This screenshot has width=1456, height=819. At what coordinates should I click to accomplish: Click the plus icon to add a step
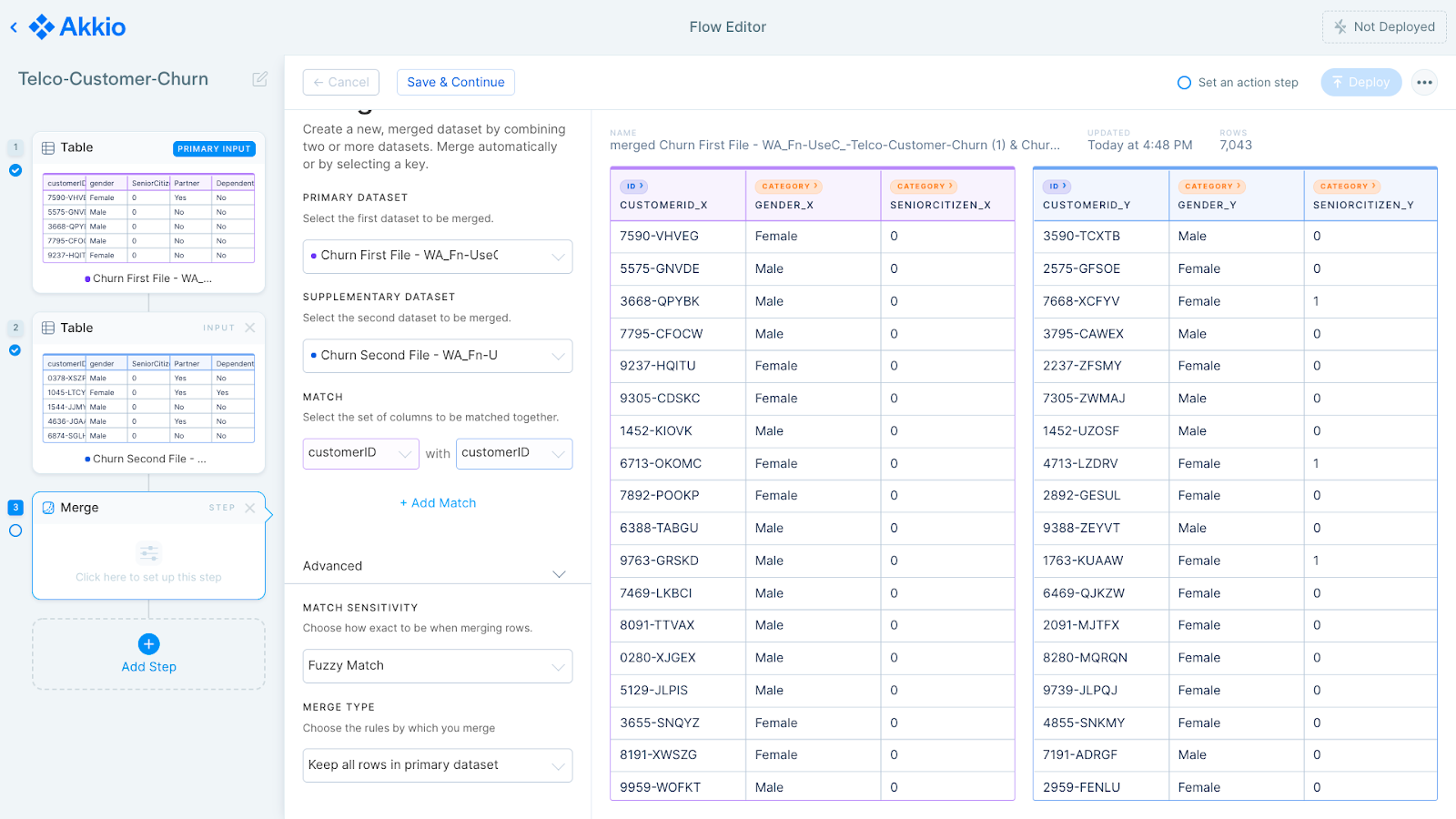148,643
